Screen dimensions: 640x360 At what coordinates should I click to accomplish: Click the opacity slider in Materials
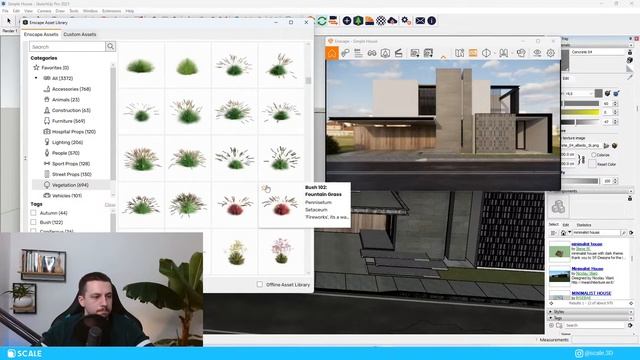pyautogui.click(x=580, y=181)
